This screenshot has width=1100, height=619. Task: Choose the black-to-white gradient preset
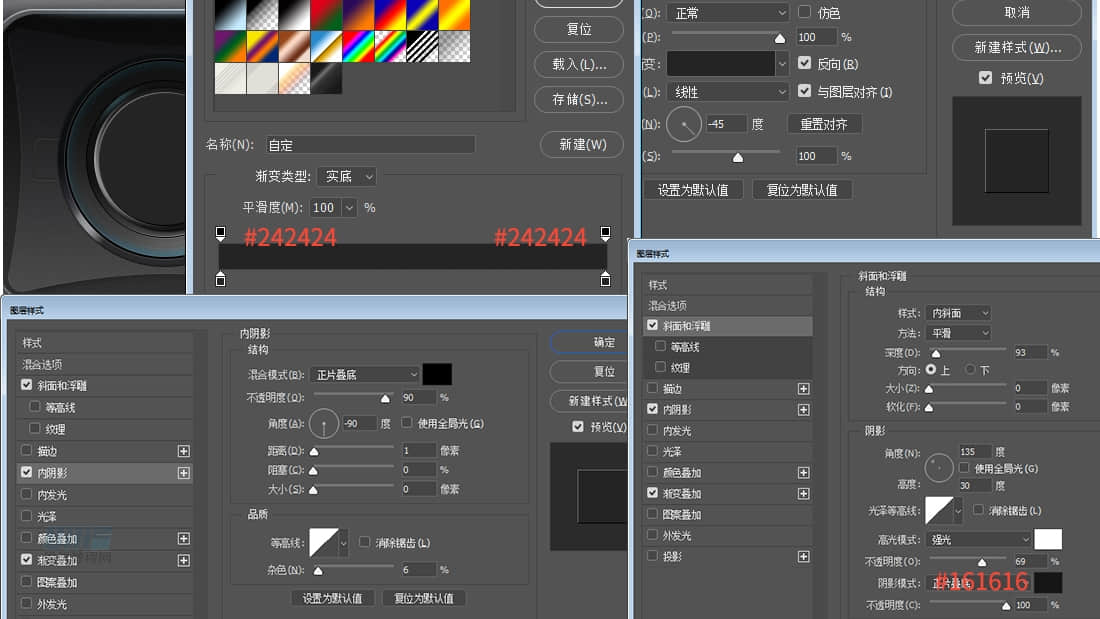coord(294,15)
